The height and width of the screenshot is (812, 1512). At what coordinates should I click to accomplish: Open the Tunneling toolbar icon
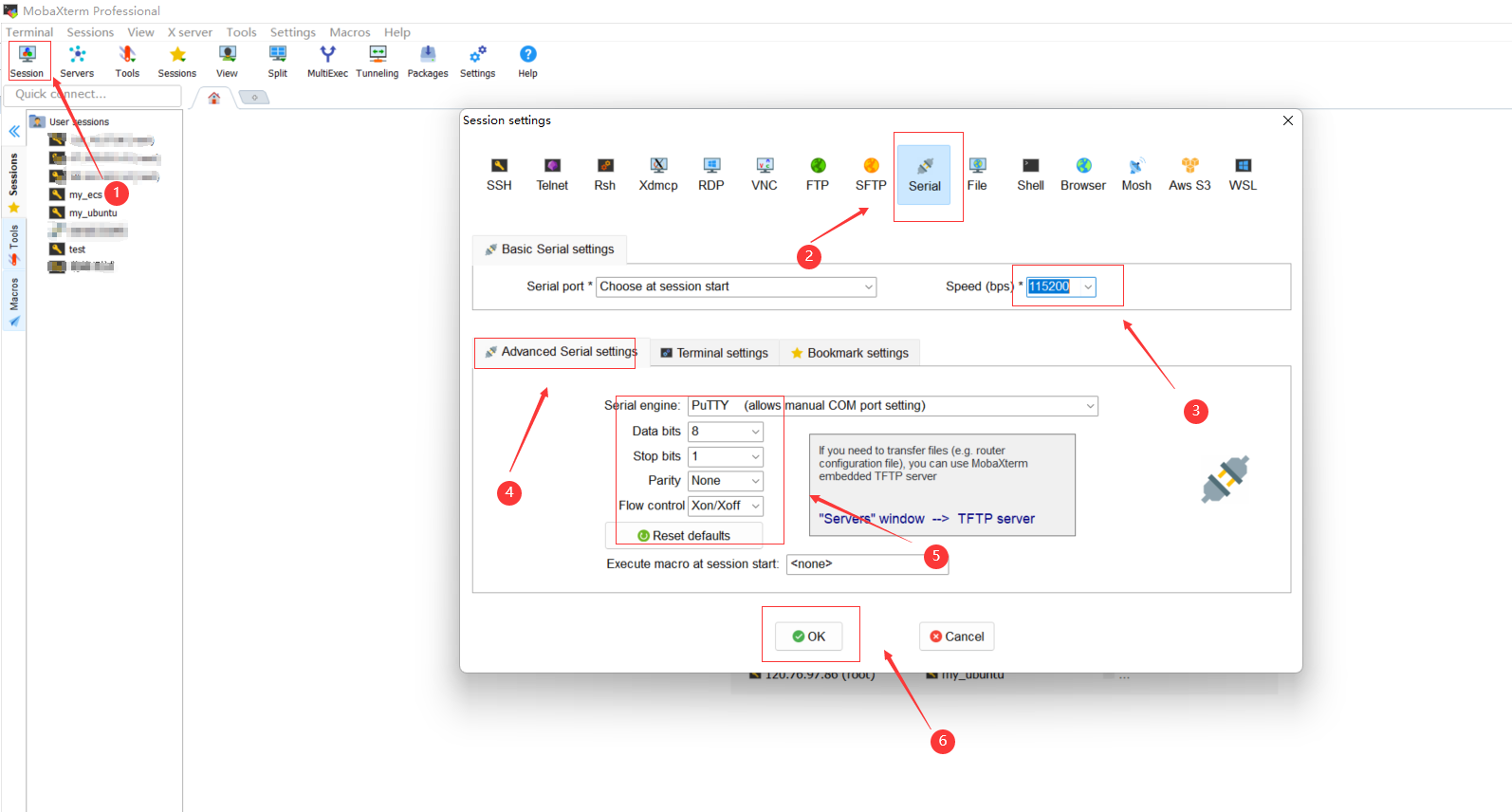[x=378, y=62]
